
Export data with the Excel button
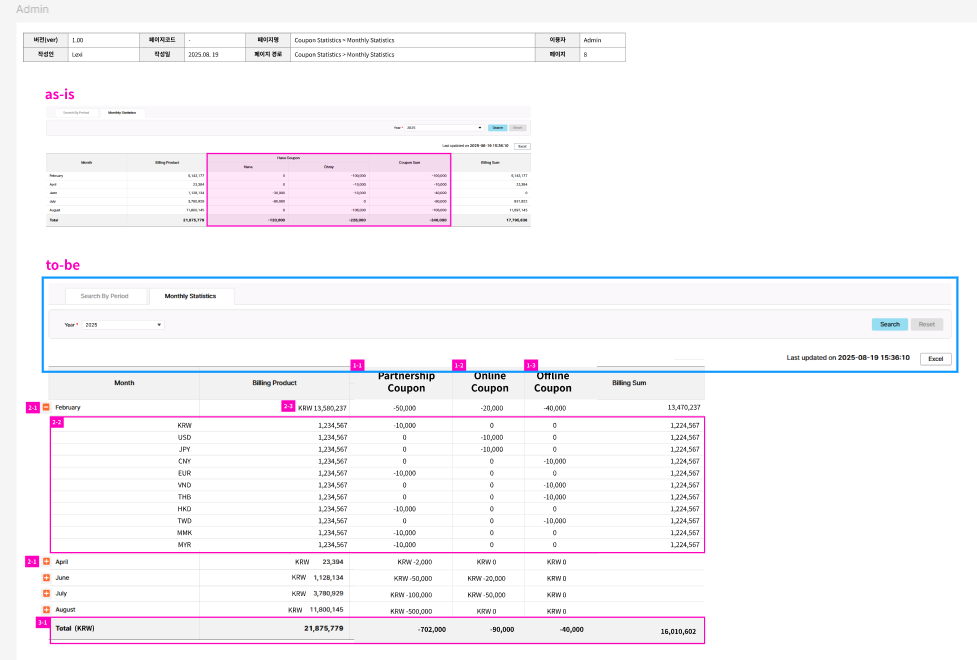pos(935,358)
